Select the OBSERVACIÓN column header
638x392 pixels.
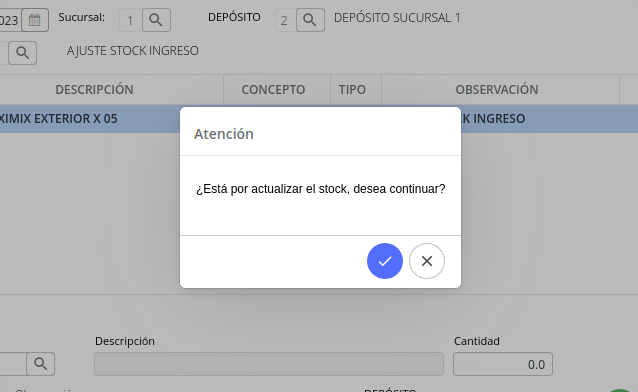497,90
